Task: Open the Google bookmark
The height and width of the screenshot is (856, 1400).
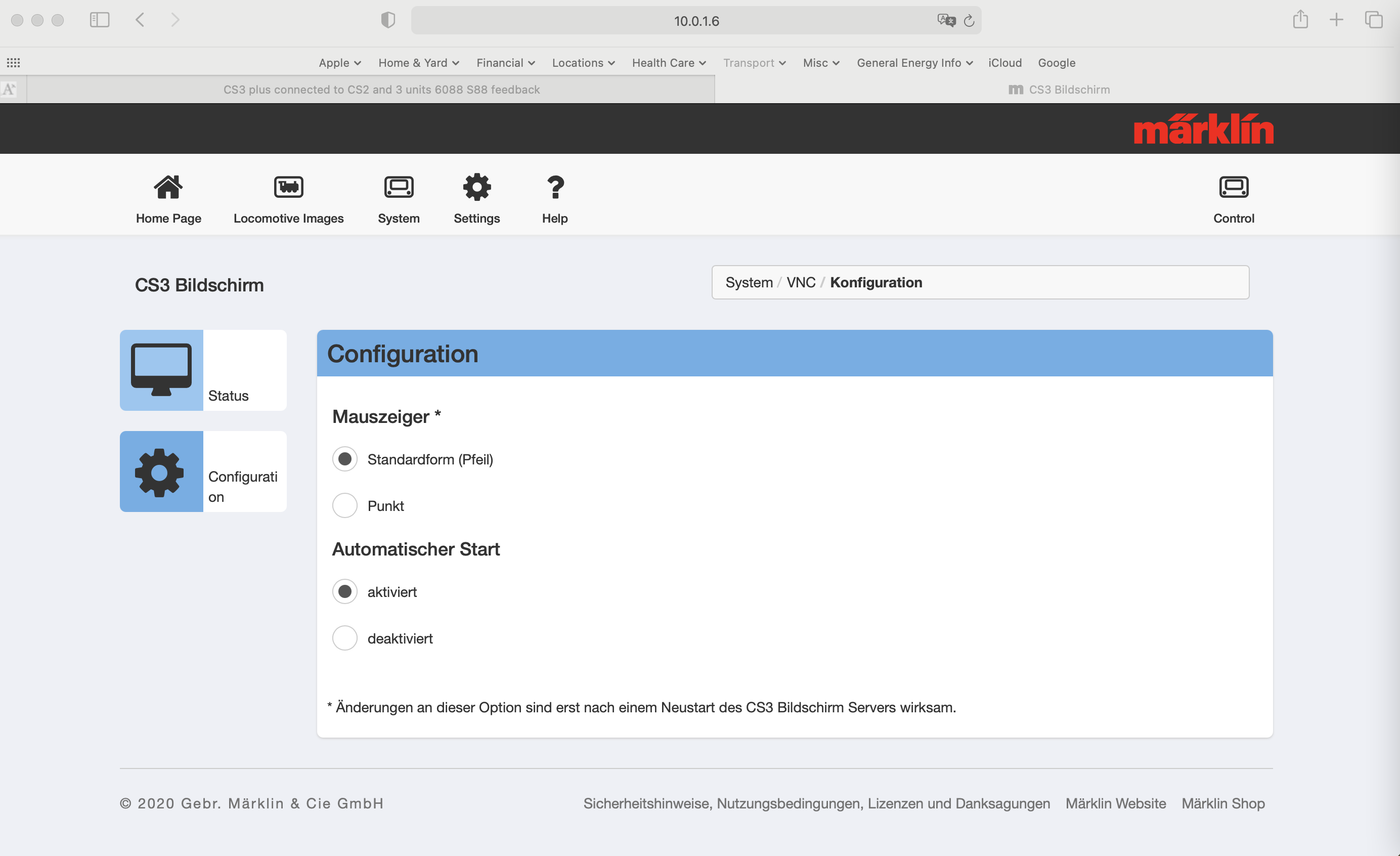Action: coord(1056,63)
